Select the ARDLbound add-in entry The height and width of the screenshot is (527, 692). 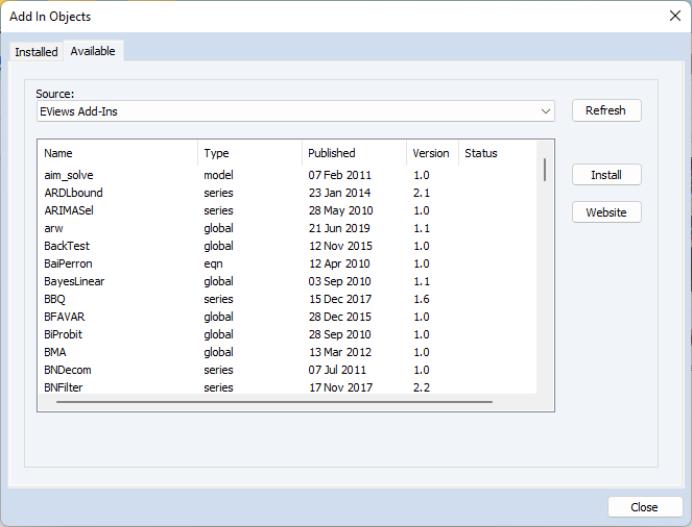coord(73,193)
